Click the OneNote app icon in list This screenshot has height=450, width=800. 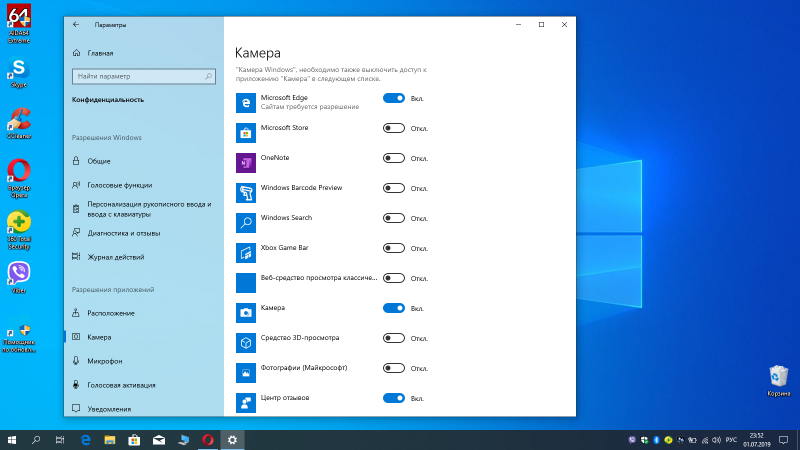pyautogui.click(x=246, y=162)
